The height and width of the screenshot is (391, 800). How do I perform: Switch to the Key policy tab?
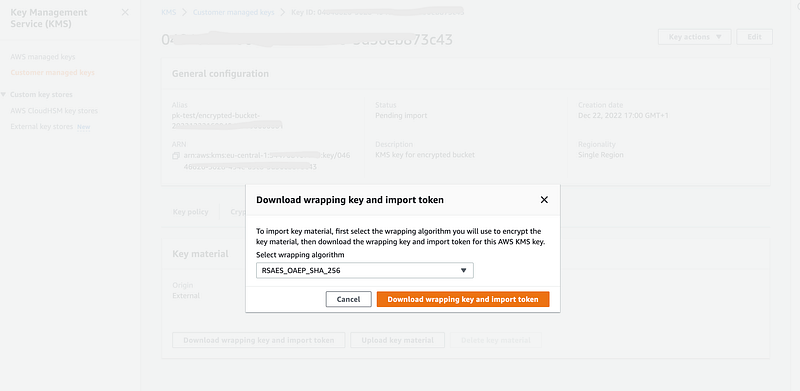coord(190,212)
